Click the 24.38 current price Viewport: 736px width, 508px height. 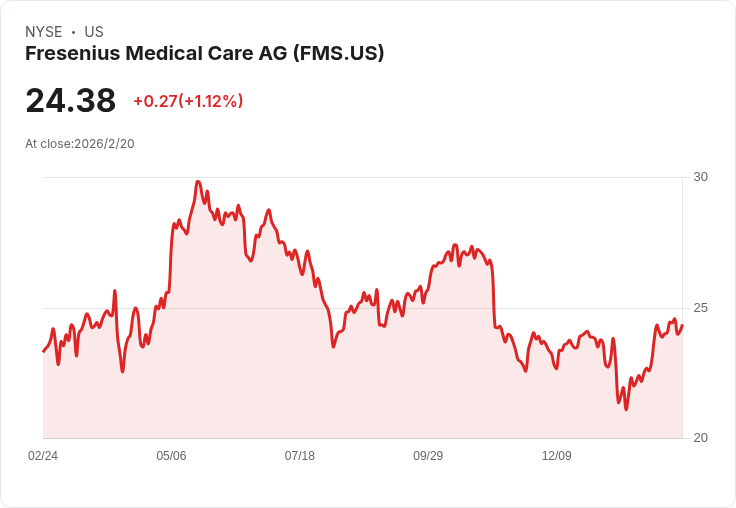point(70,101)
